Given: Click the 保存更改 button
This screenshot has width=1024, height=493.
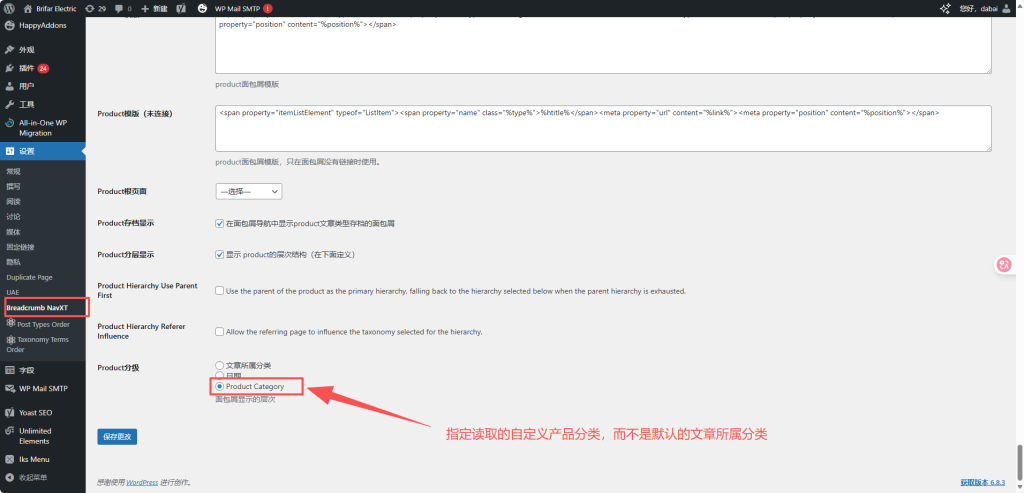Looking at the screenshot, I should [x=117, y=437].
